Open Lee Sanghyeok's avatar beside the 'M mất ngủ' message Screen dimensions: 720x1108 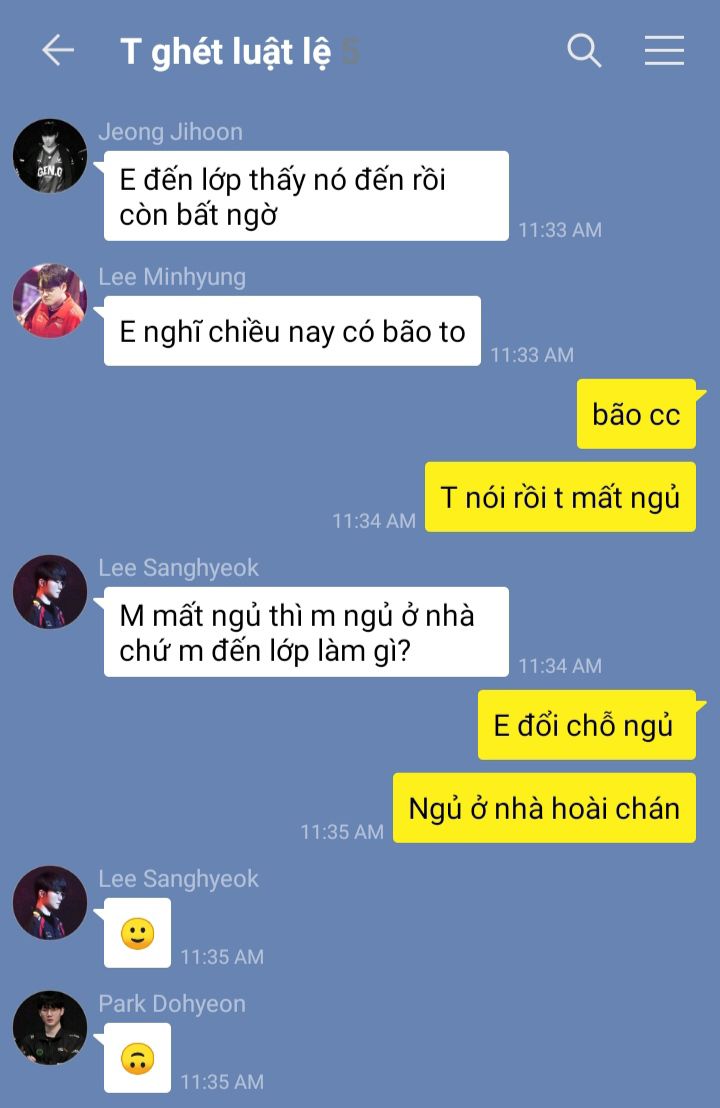(50, 591)
